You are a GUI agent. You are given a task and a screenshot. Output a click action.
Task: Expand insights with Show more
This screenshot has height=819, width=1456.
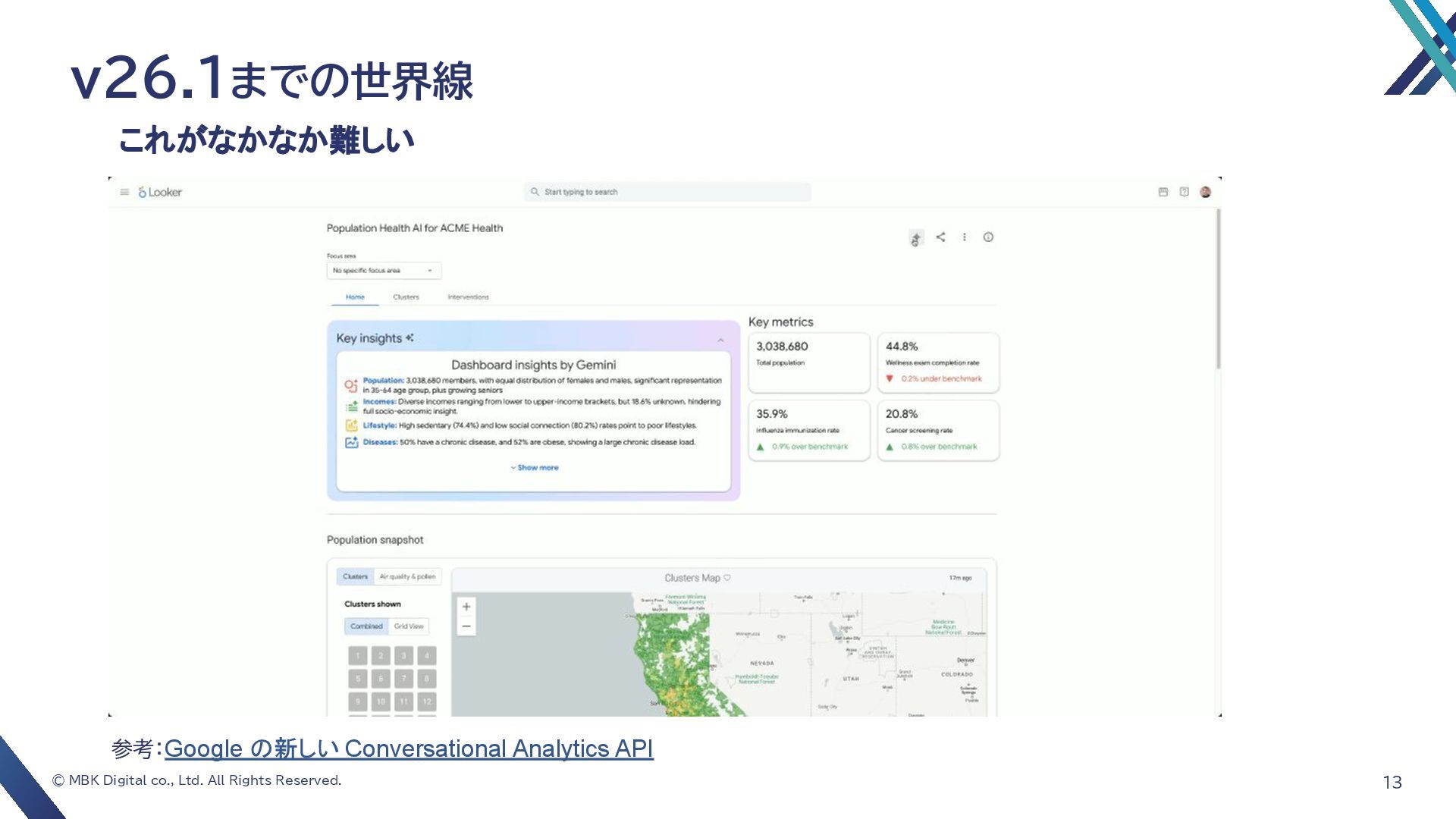click(x=535, y=468)
